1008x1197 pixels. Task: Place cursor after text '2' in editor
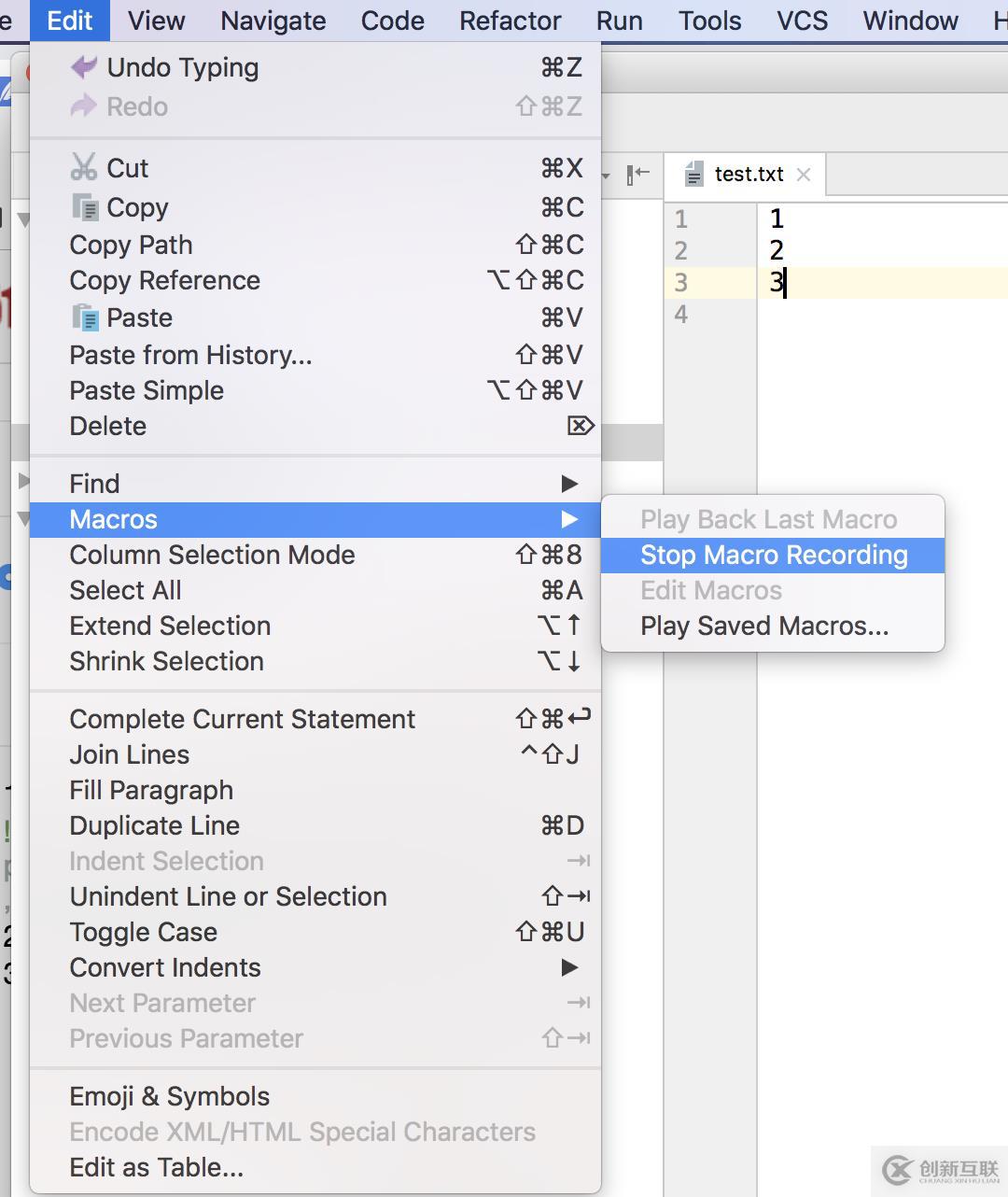pyautogui.click(x=786, y=250)
